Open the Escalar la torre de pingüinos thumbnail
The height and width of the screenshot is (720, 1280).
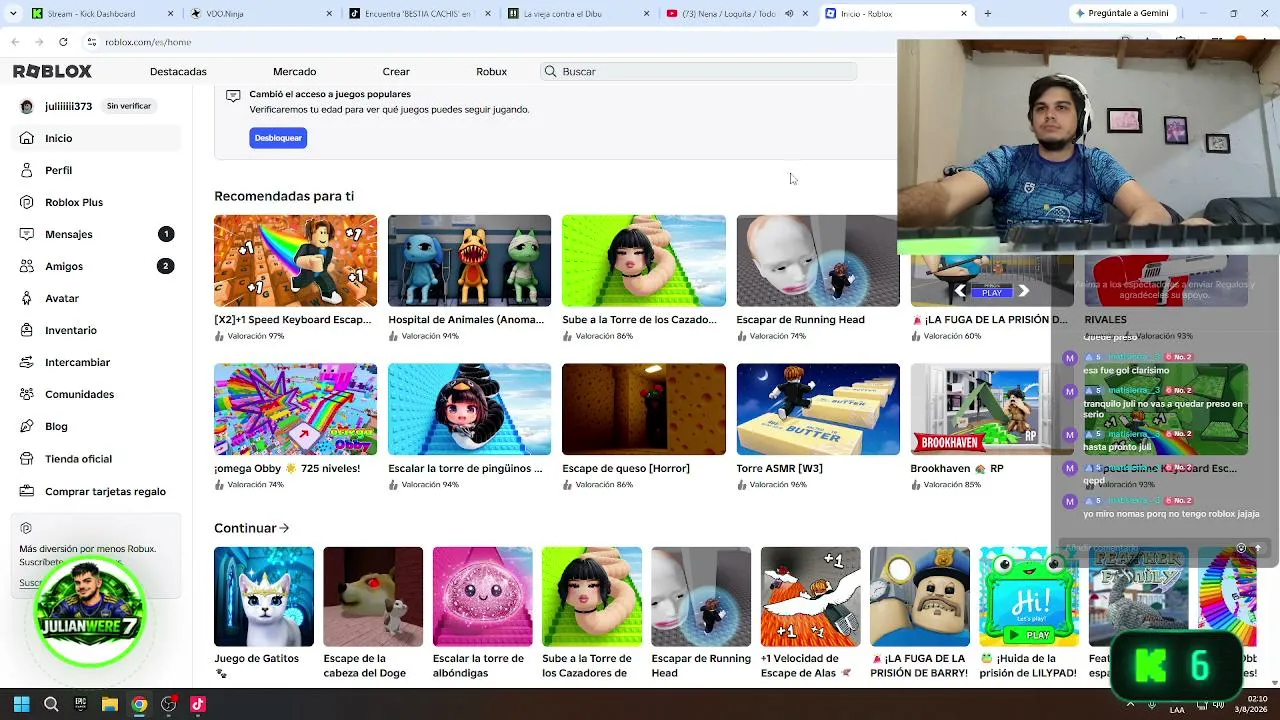tap(469, 409)
